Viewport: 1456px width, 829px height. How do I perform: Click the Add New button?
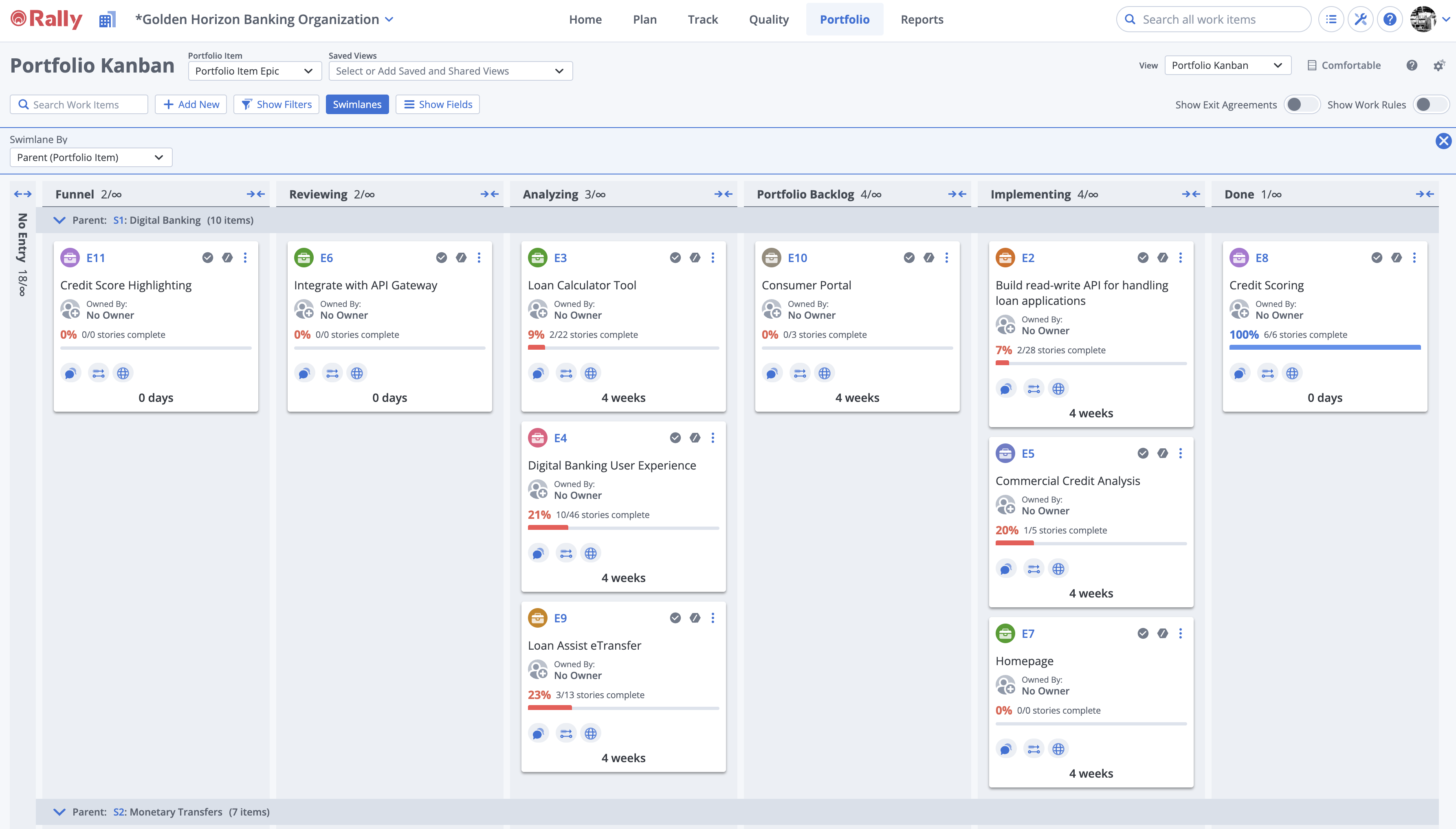[x=191, y=105]
